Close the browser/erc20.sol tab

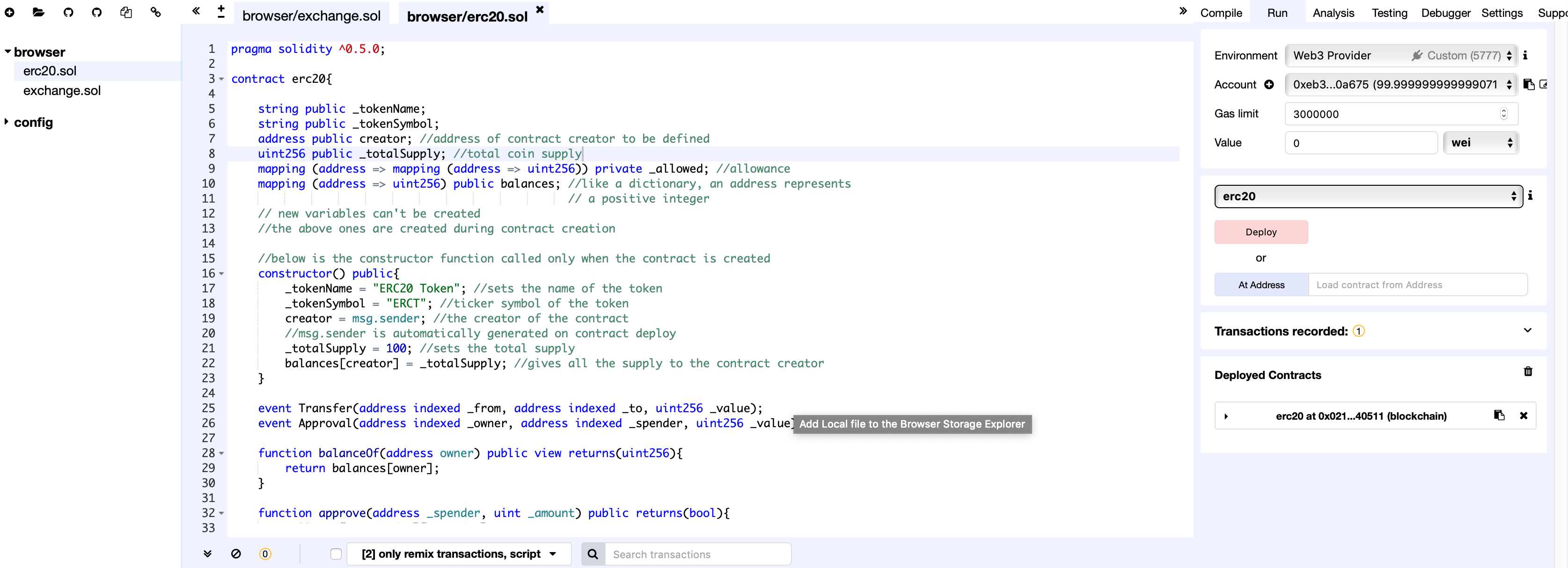539,10
